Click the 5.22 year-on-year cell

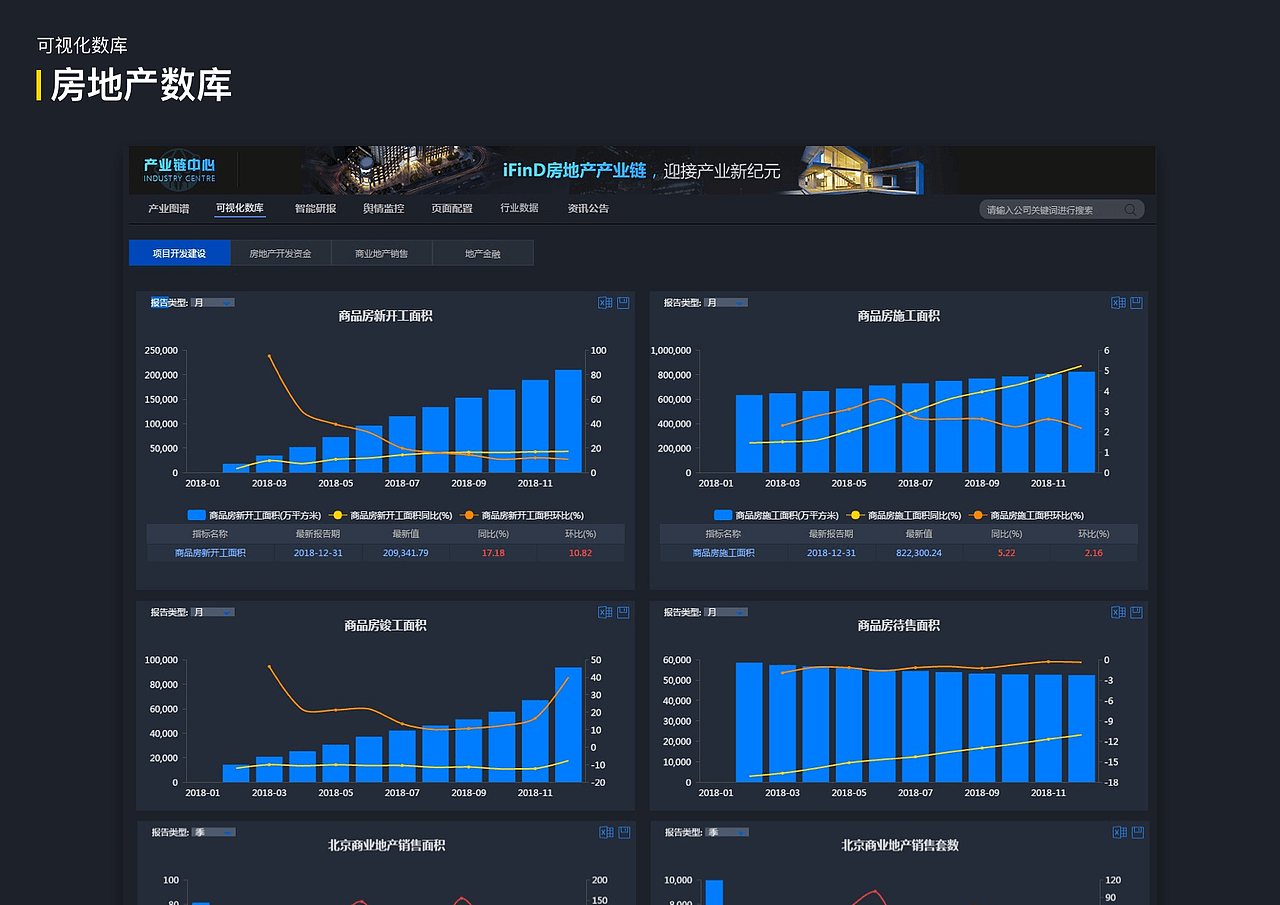[1007, 553]
